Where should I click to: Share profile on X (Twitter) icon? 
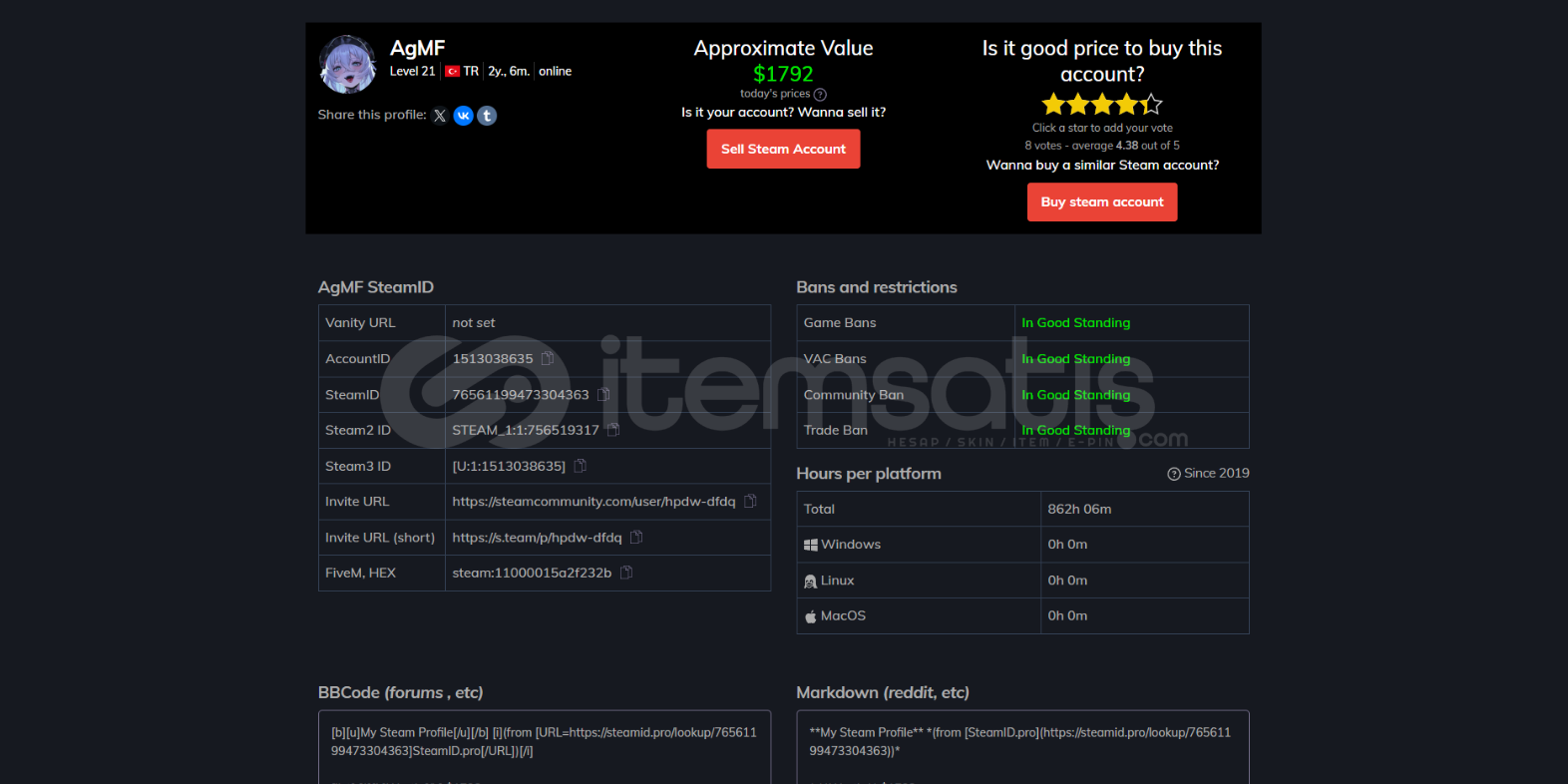click(x=440, y=116)
